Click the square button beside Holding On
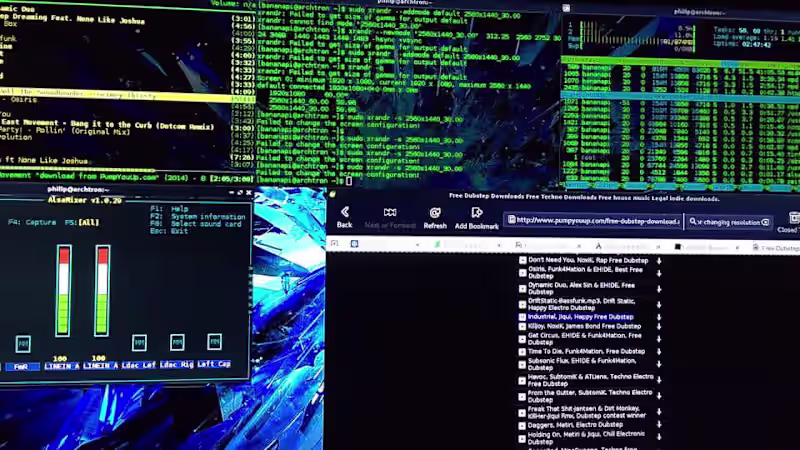Screen dimensions: 800x450 (x=522, y=438)
